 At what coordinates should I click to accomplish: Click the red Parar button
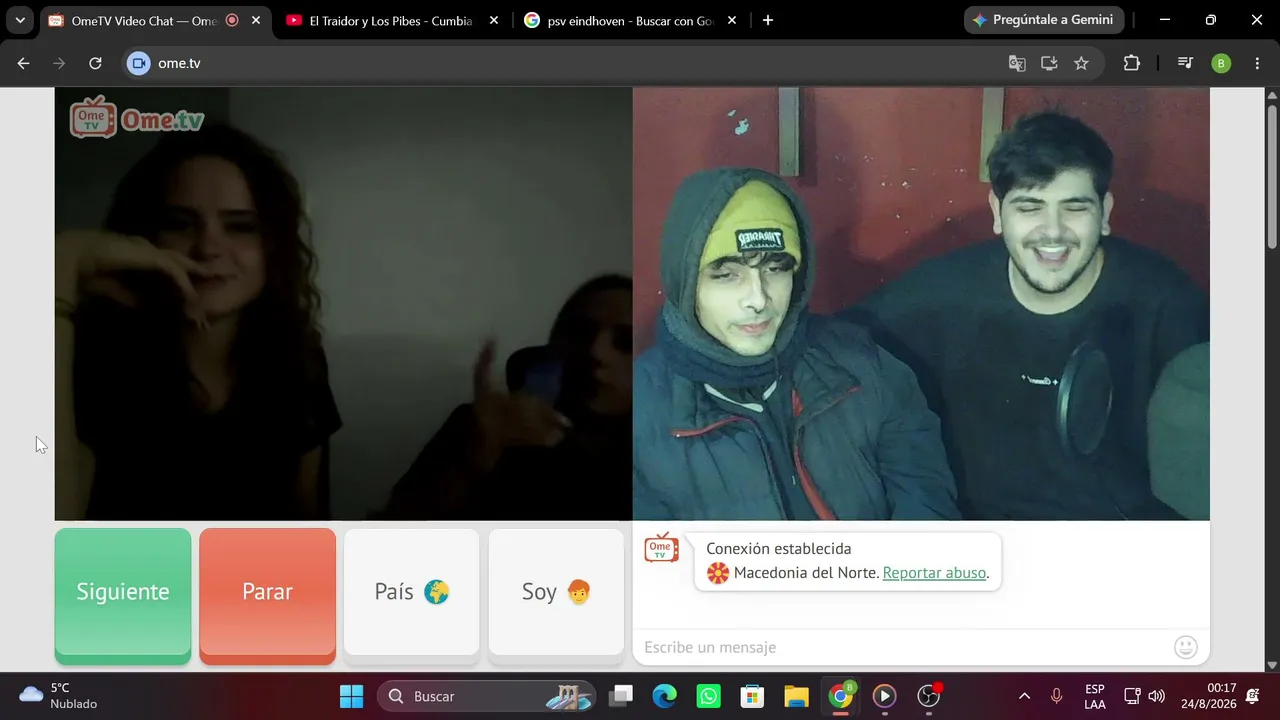(267, 596)
